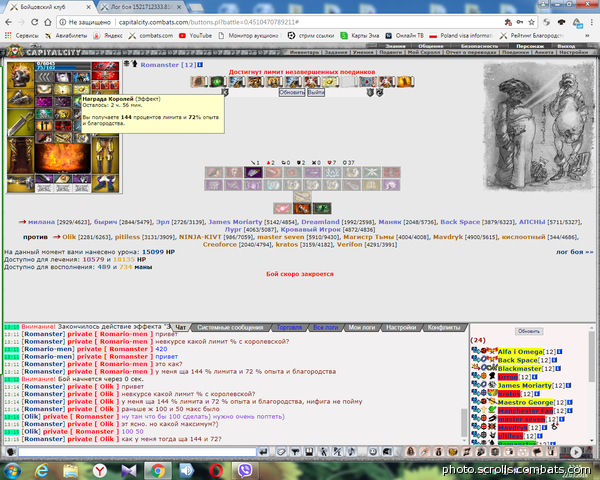
Task: Switch to the Все логи tab
Action: coord(325,327)
